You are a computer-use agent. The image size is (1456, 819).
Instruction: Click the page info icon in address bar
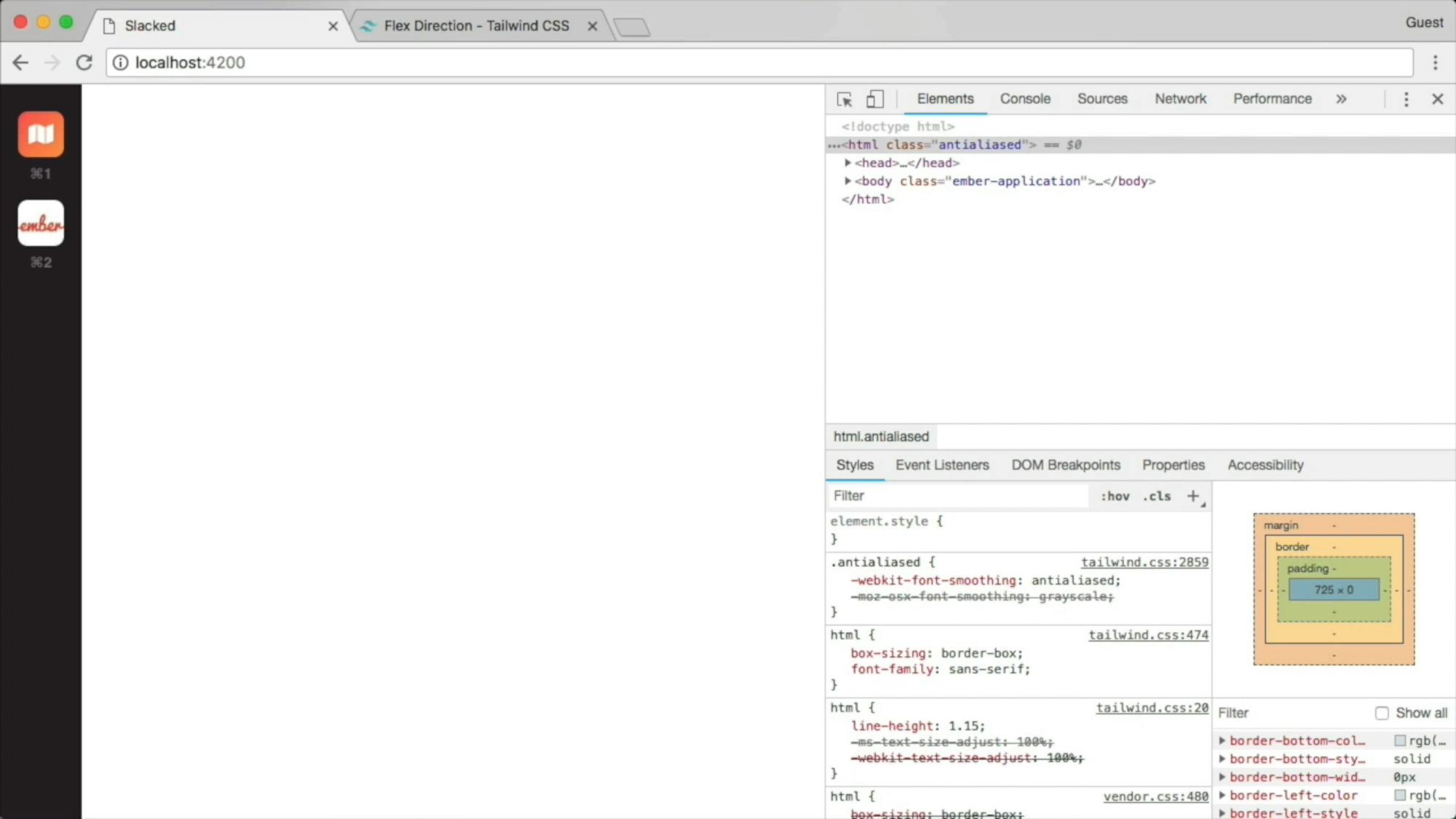(120, 63)
